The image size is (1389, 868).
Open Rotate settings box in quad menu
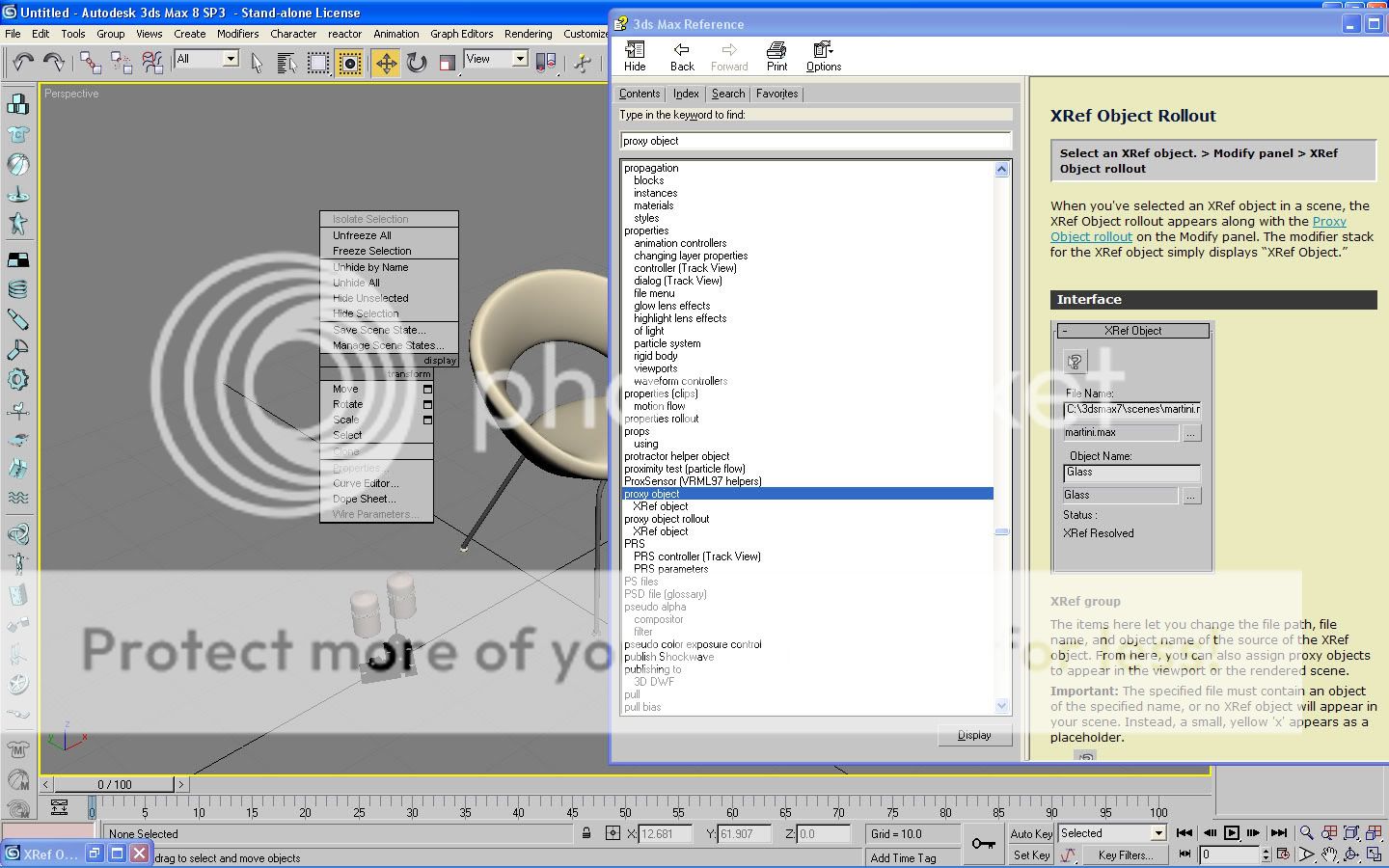(x=427, y=405)
